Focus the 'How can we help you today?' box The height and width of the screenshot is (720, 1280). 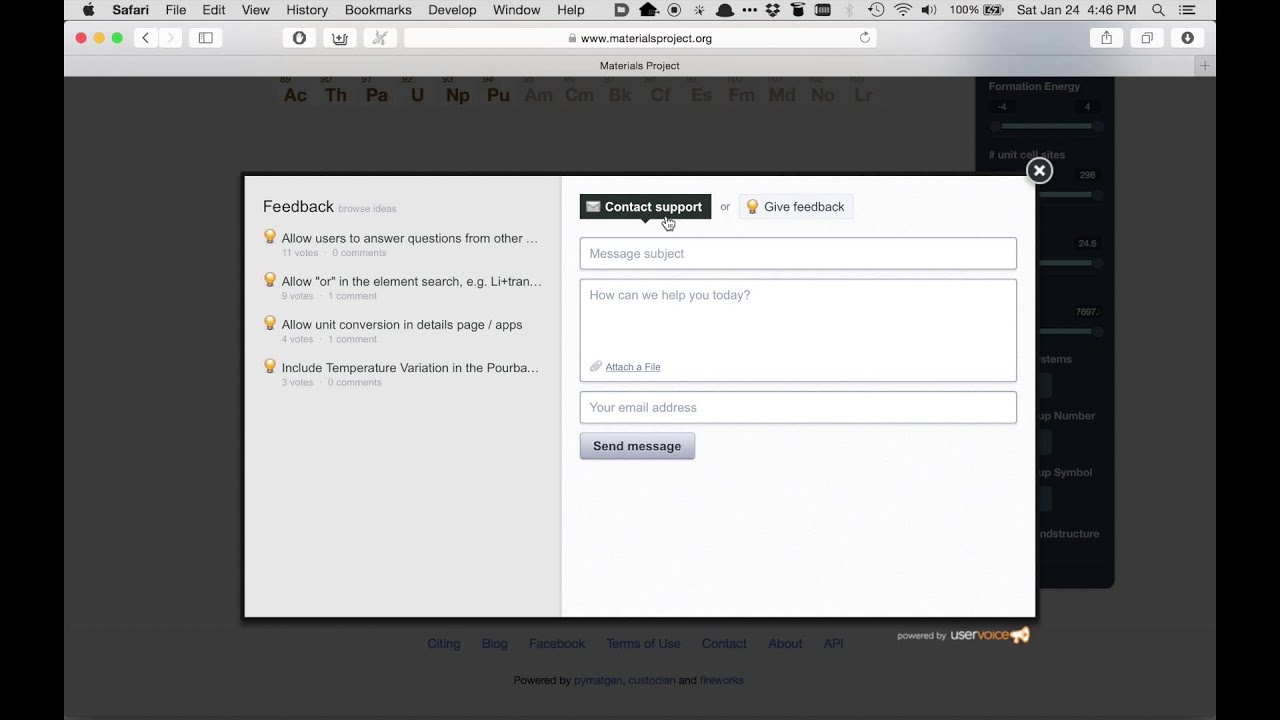pyautogui.click(x=798, y=330)
